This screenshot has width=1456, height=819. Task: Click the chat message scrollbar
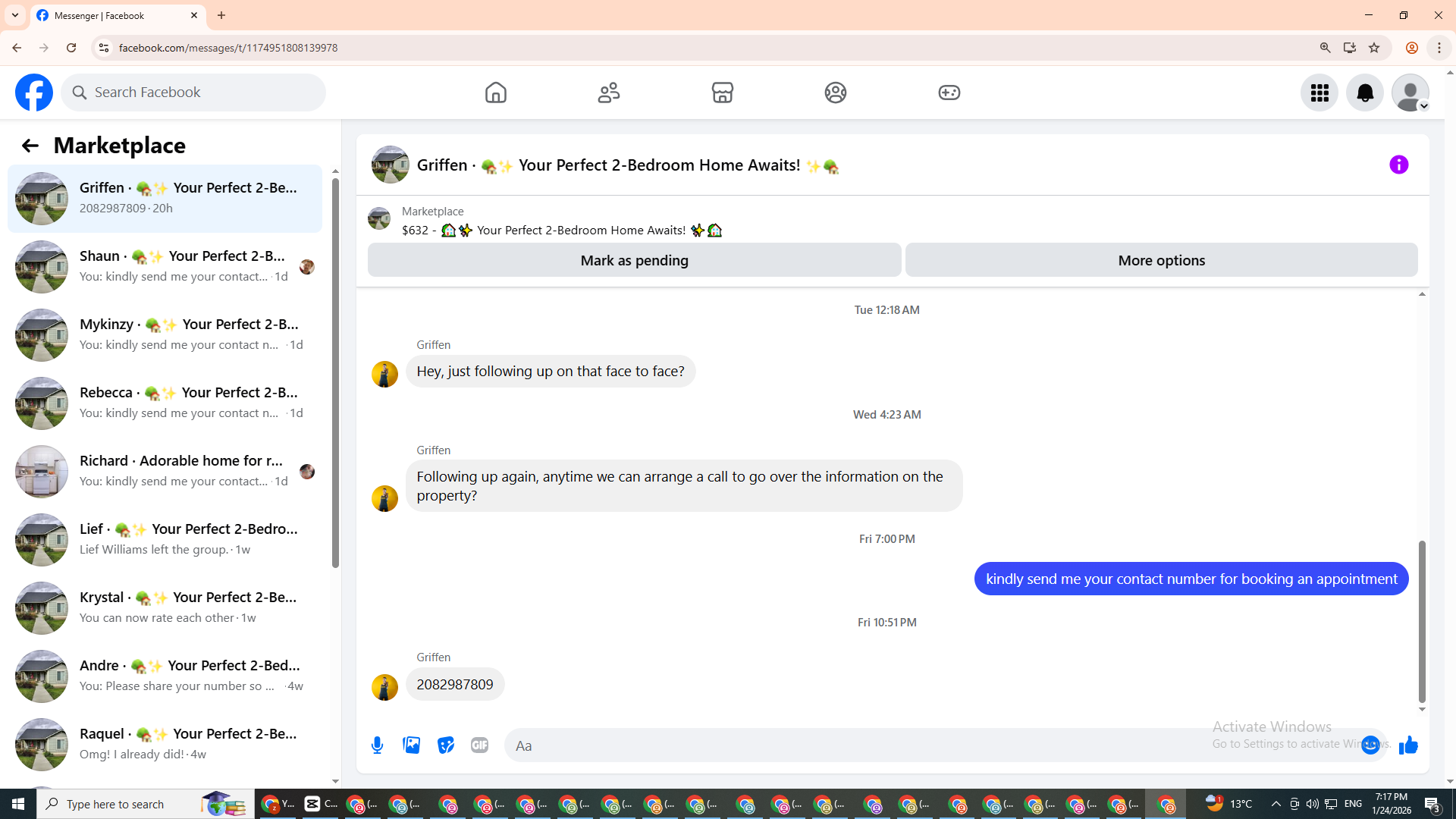(x=1422, y=622)
